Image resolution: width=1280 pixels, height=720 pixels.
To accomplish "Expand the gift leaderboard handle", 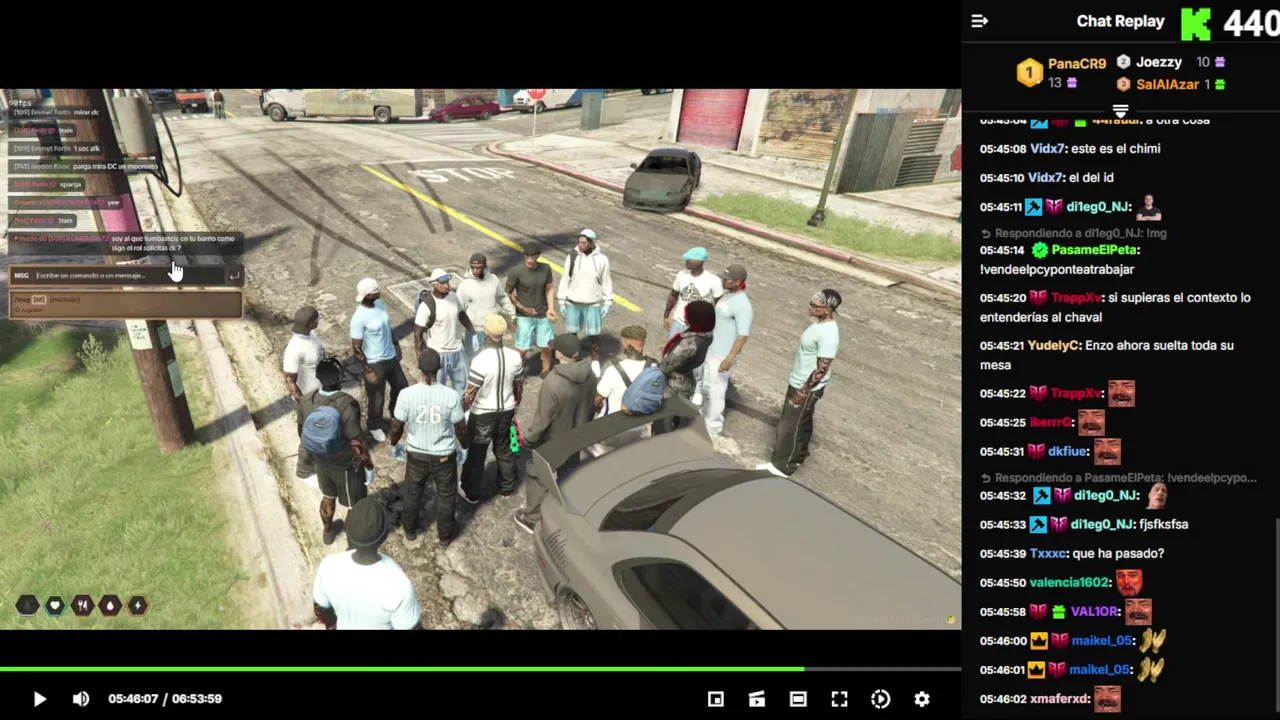I will coord(1120,110).
